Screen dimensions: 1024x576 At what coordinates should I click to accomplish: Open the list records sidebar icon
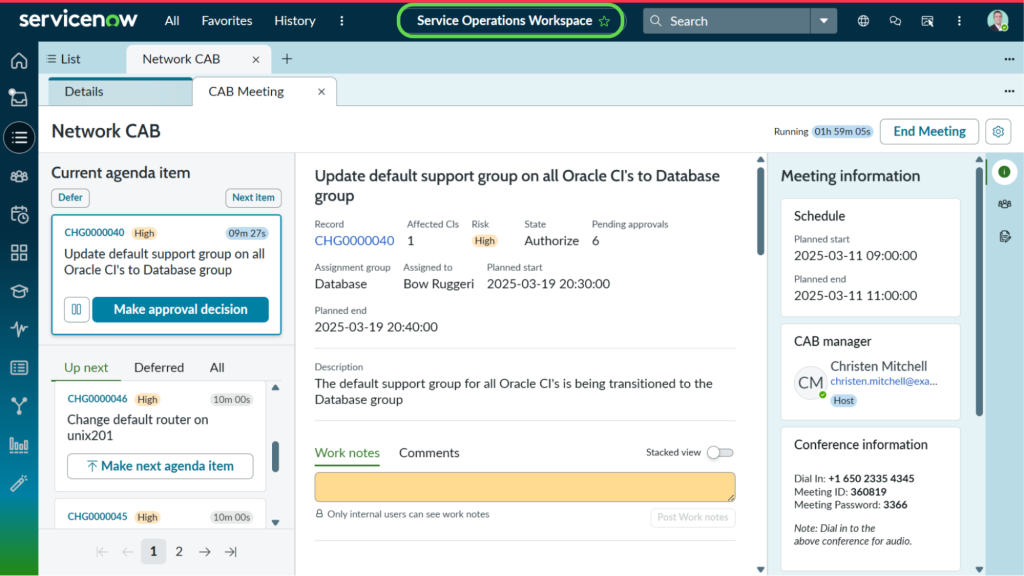pos(19,368)
